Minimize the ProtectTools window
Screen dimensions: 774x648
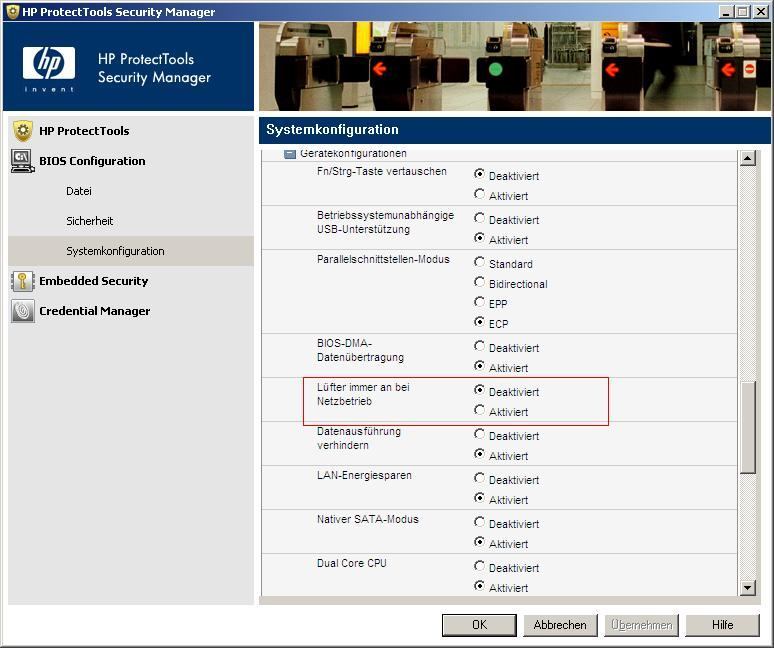click(x=725, y=12)
